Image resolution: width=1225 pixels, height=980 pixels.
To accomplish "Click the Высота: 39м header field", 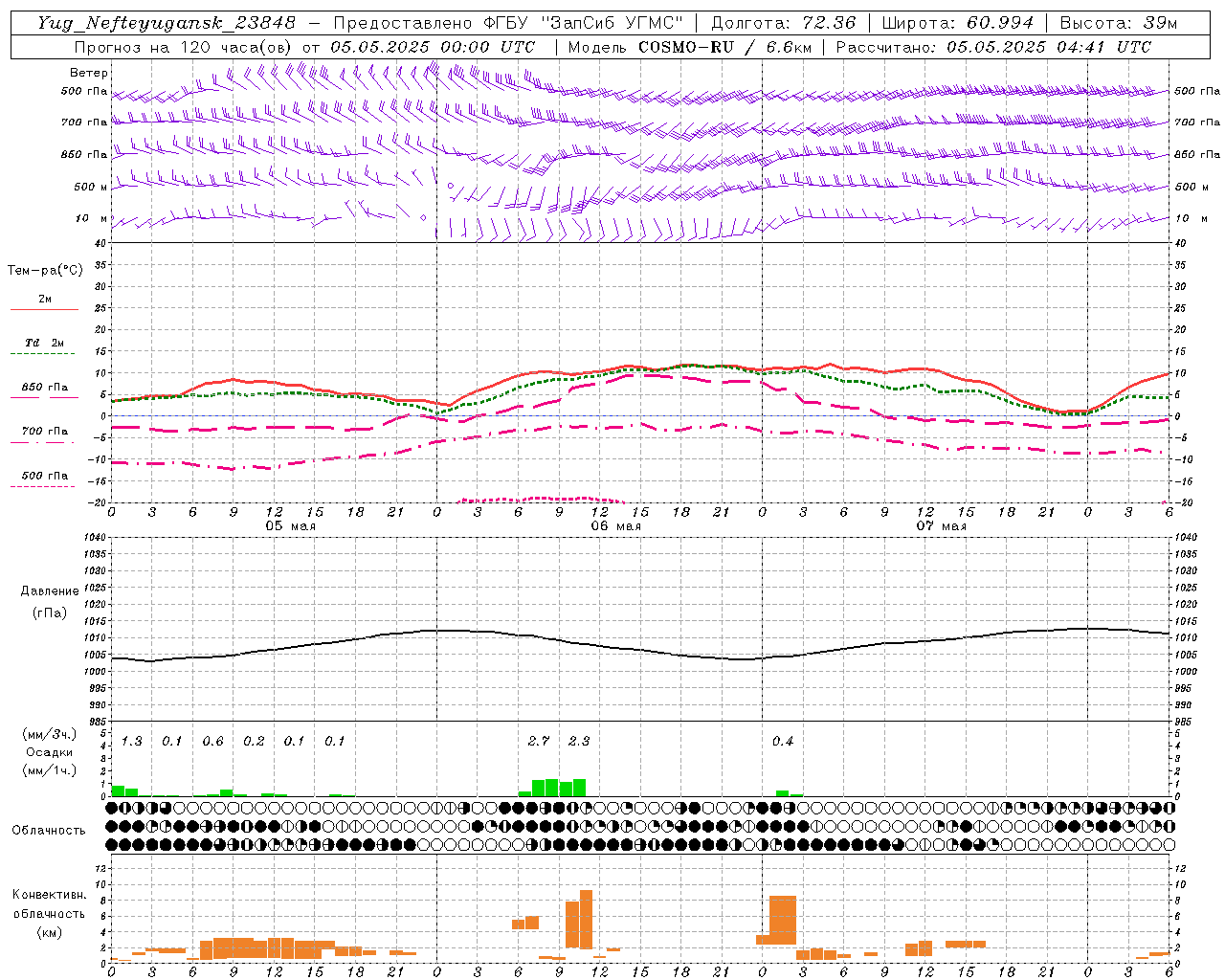I will pos(1119,23).
